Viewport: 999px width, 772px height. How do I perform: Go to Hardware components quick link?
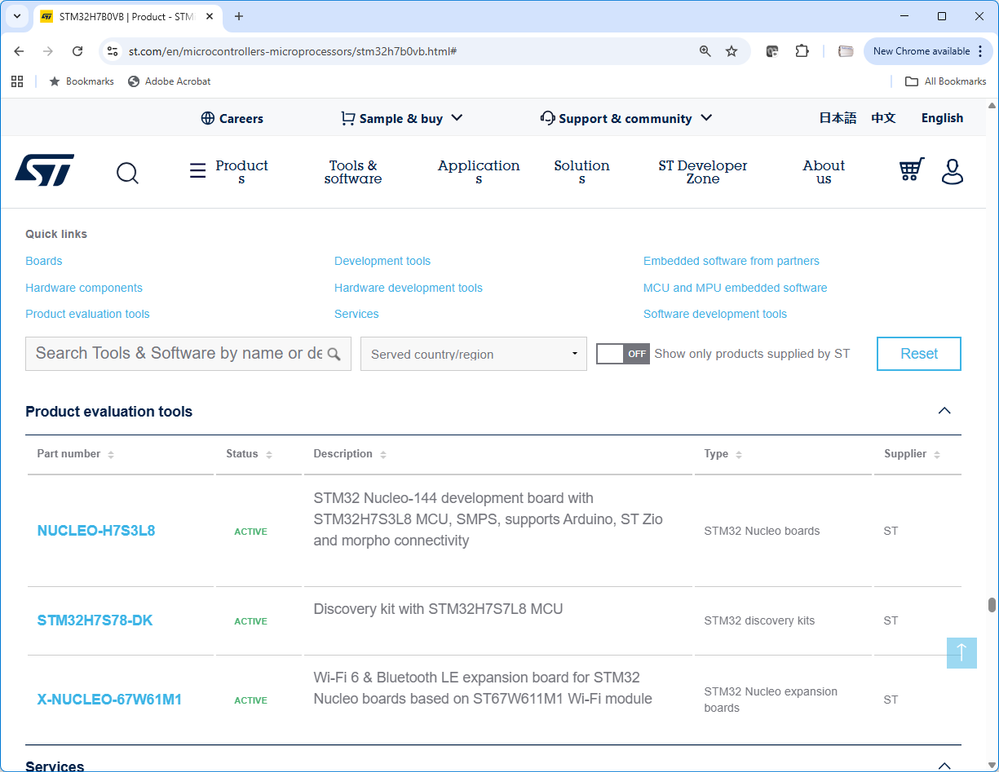pos(84,288)
